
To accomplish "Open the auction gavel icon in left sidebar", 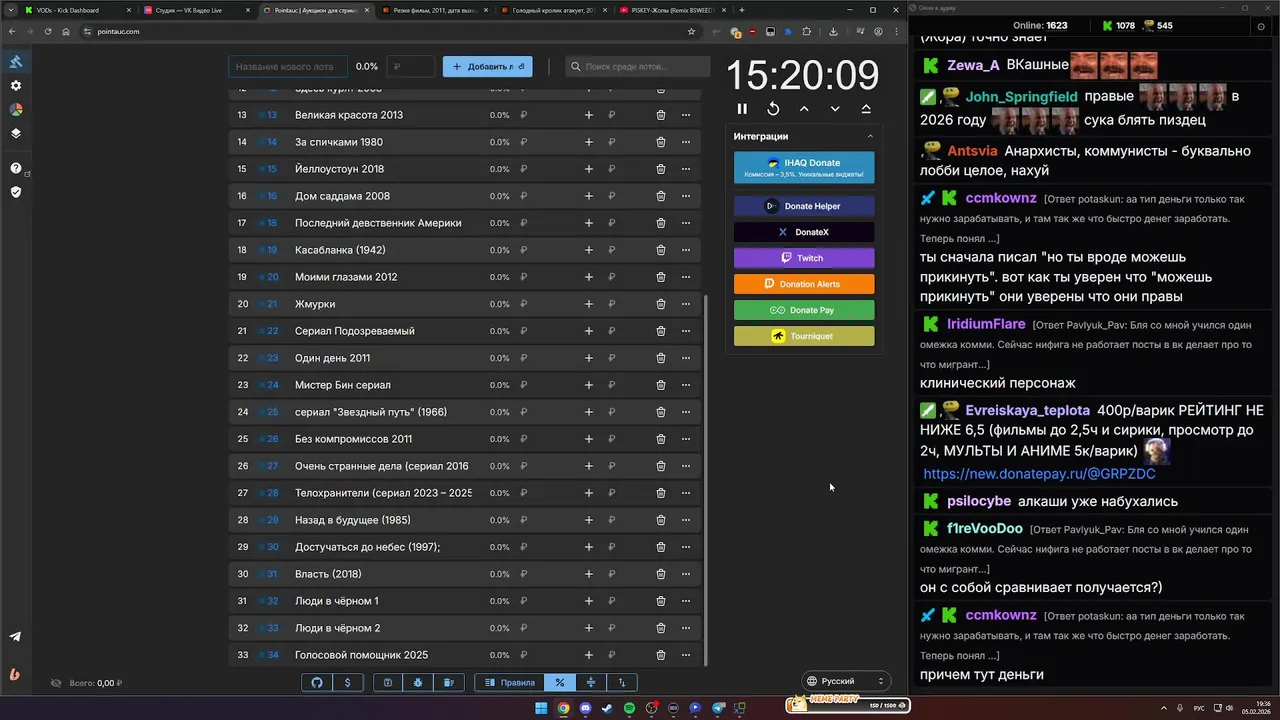I will [16, 62].
